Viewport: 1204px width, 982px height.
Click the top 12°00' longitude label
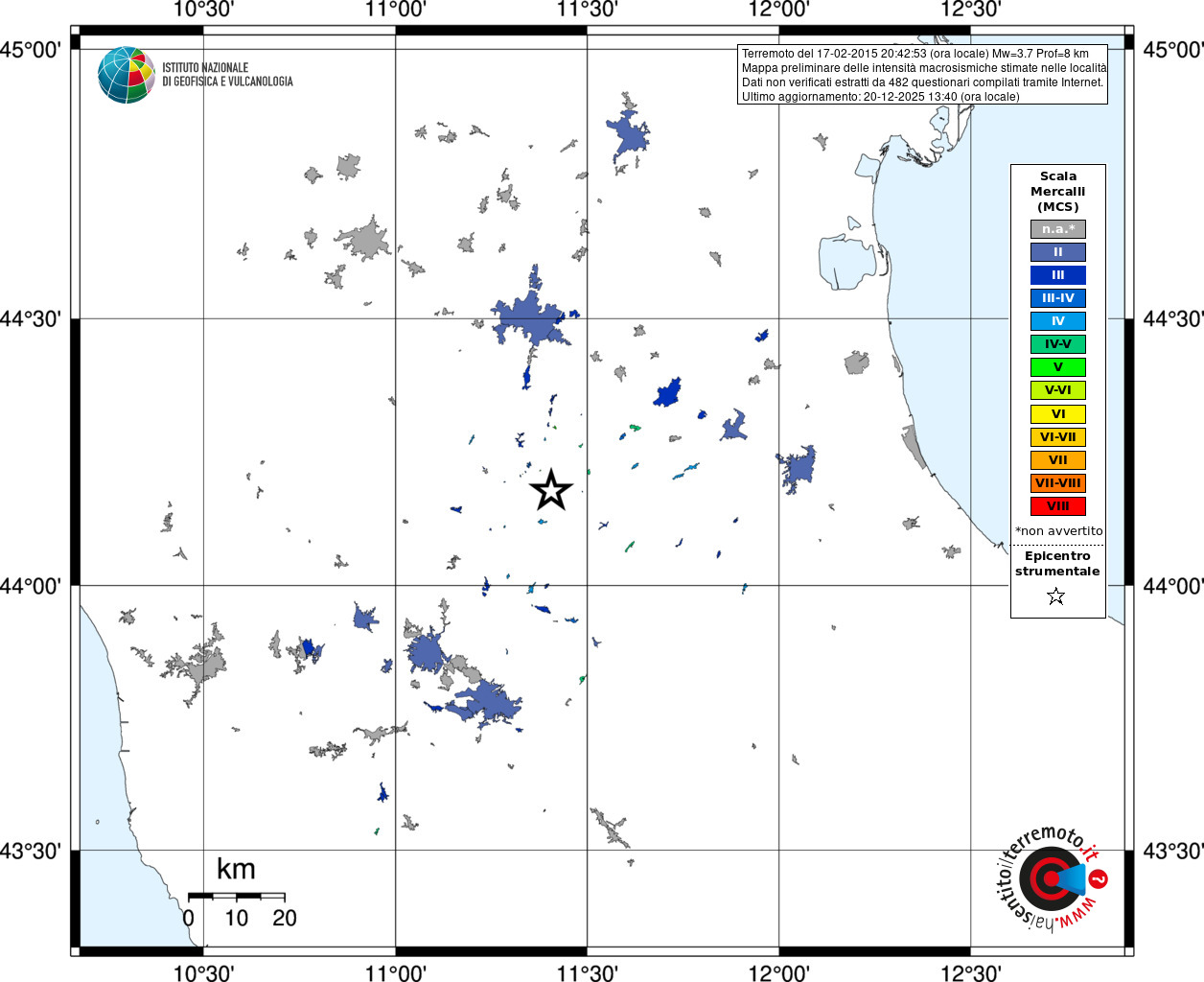click(x=778, y=10)
